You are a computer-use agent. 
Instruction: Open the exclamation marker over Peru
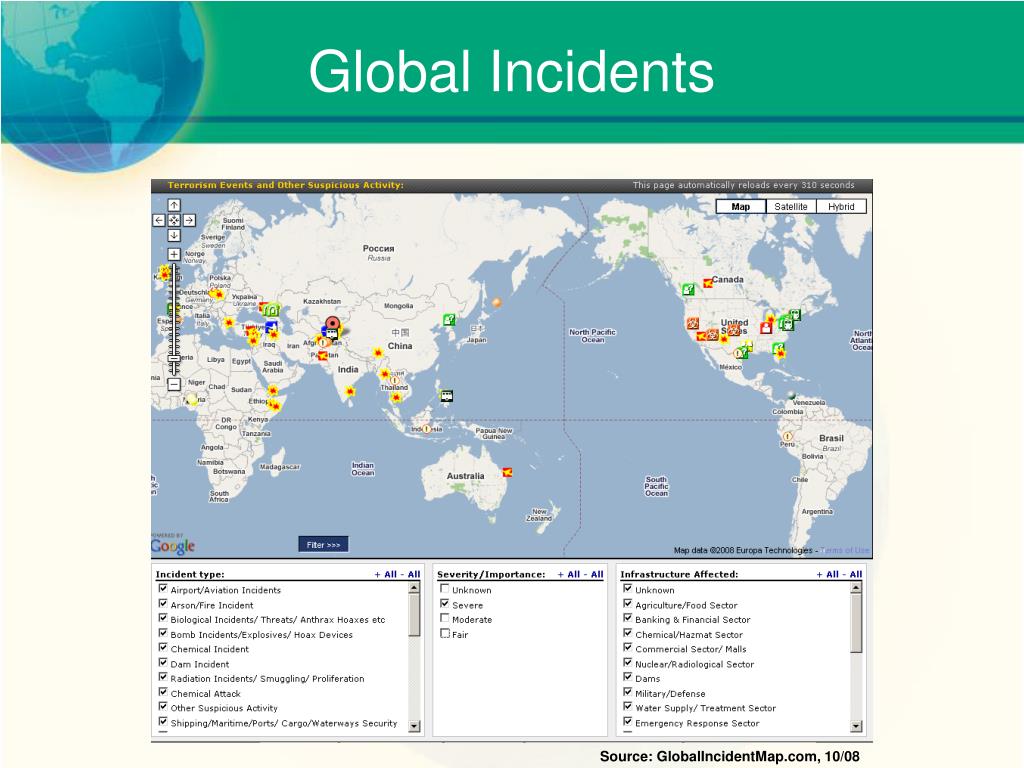point(788,436)
